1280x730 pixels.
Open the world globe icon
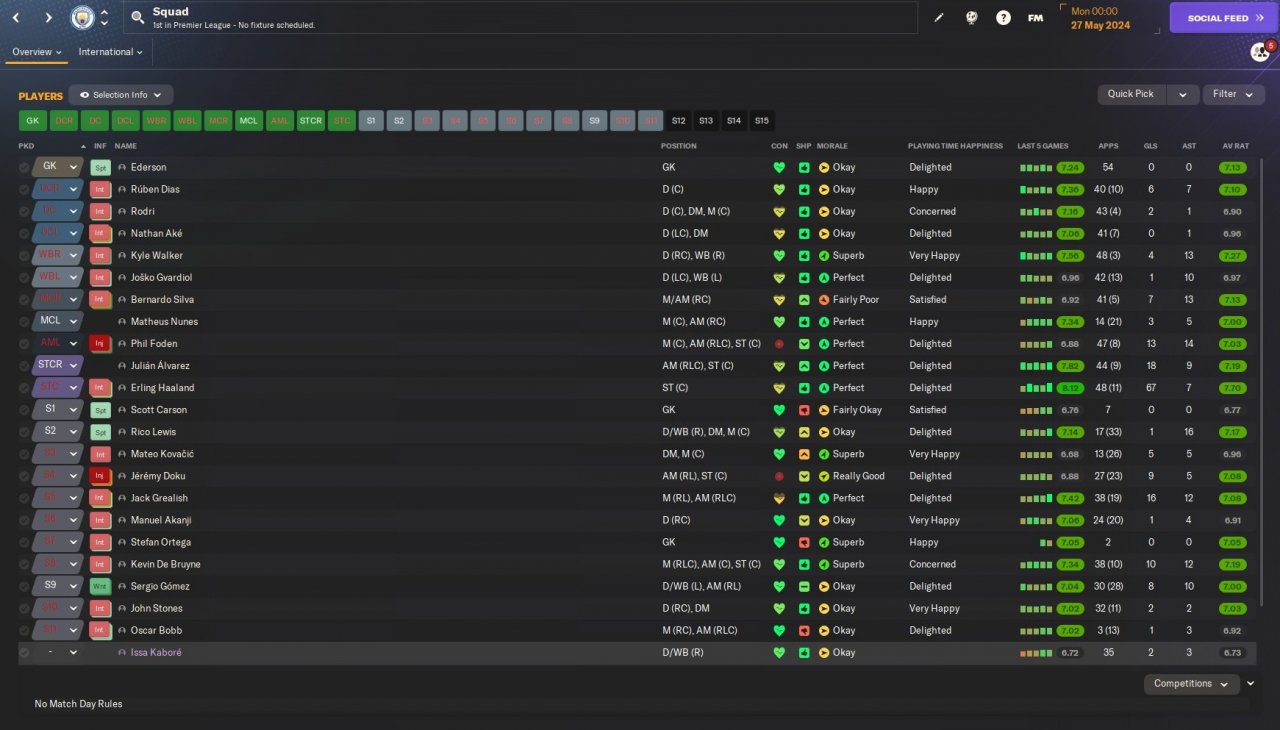[971, 18]
